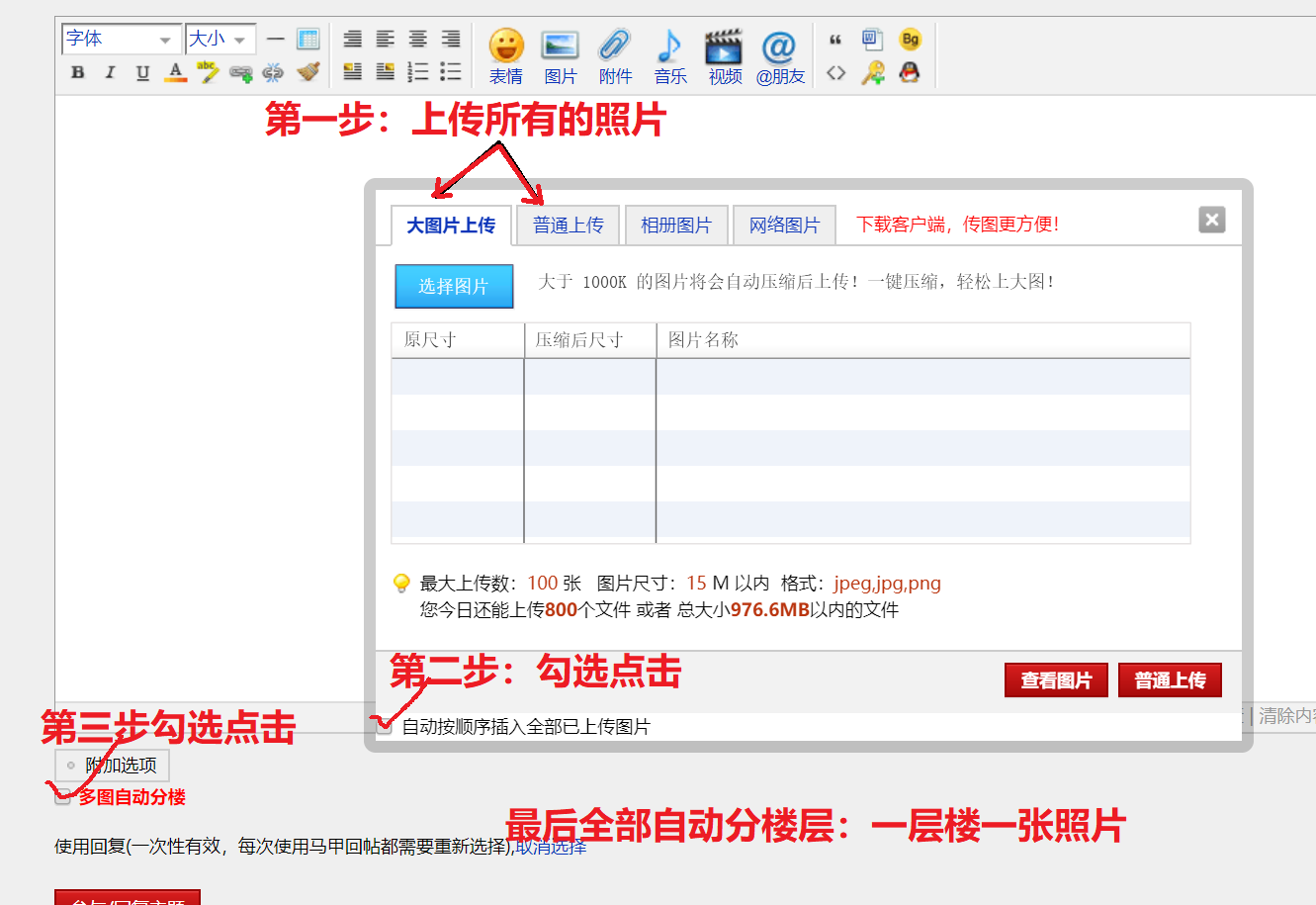1316x905 pixels.
Task: Open the 表情 emoticon picker
Action: coord(505,56)
